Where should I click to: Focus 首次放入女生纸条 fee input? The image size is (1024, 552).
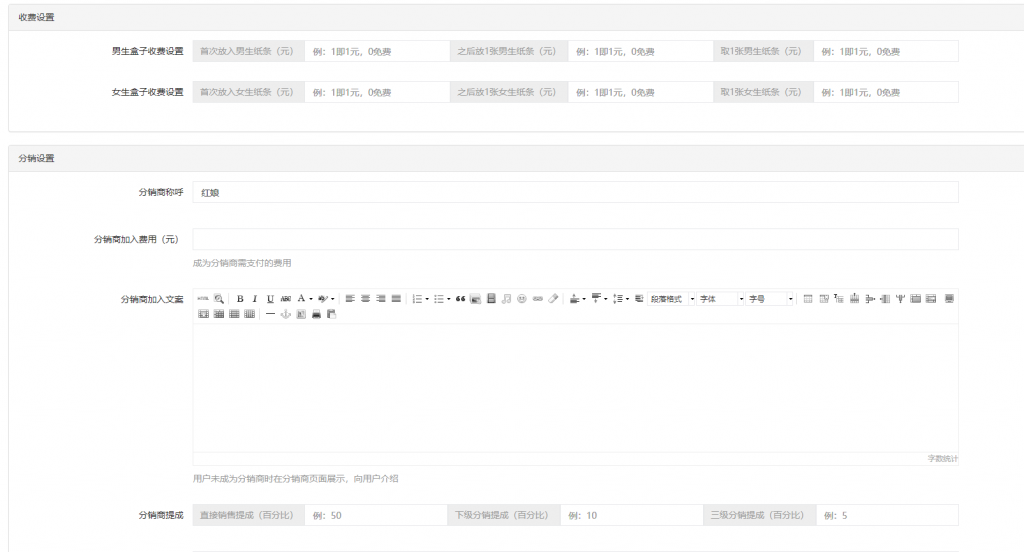(x=377, y=92)
